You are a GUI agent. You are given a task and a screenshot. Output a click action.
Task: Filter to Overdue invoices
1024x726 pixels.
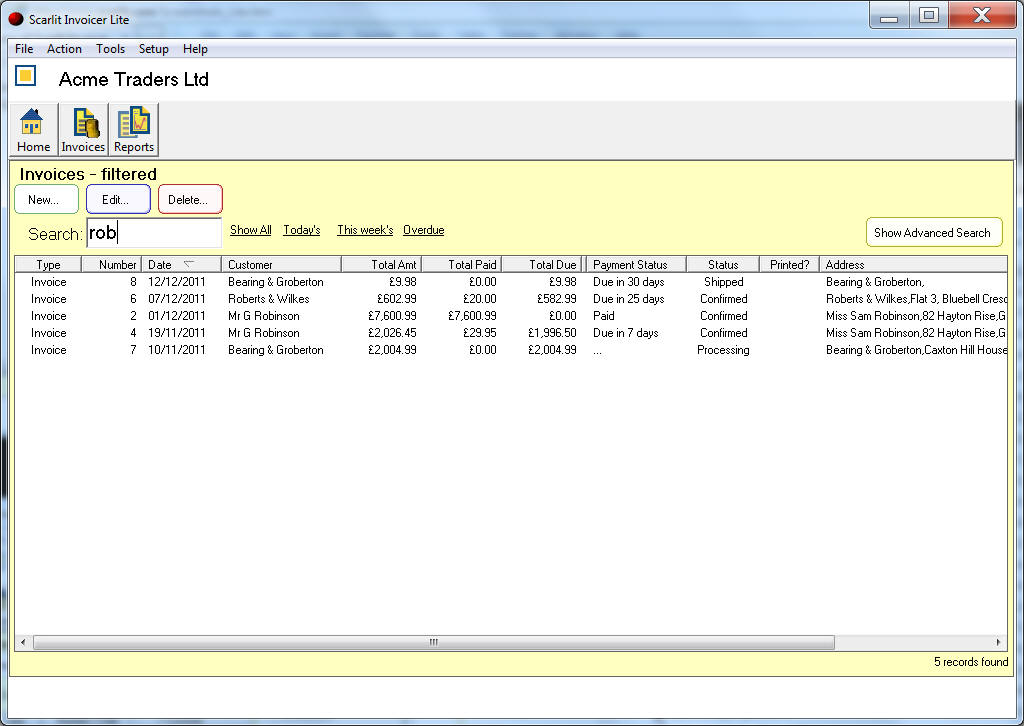[423, 229]
